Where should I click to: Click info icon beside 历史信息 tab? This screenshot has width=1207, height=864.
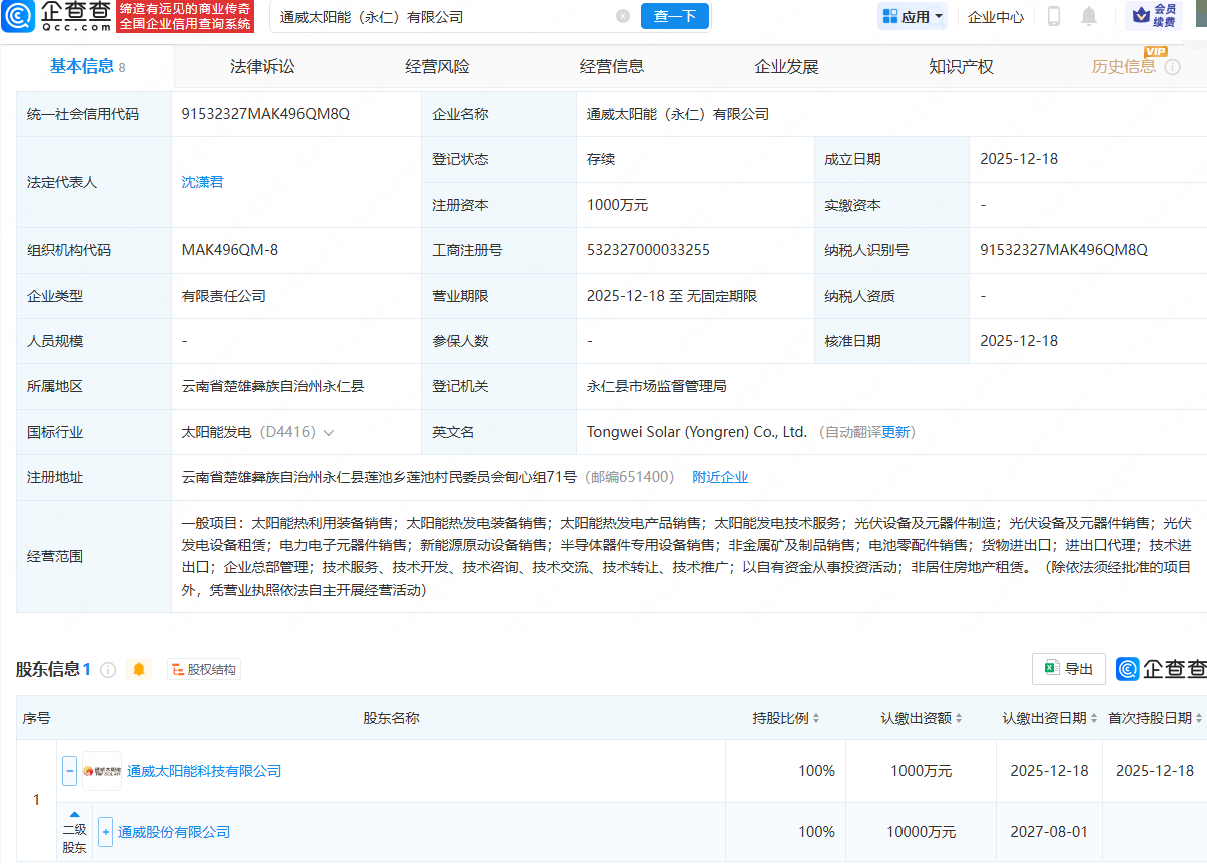(x=1173, y=67)
